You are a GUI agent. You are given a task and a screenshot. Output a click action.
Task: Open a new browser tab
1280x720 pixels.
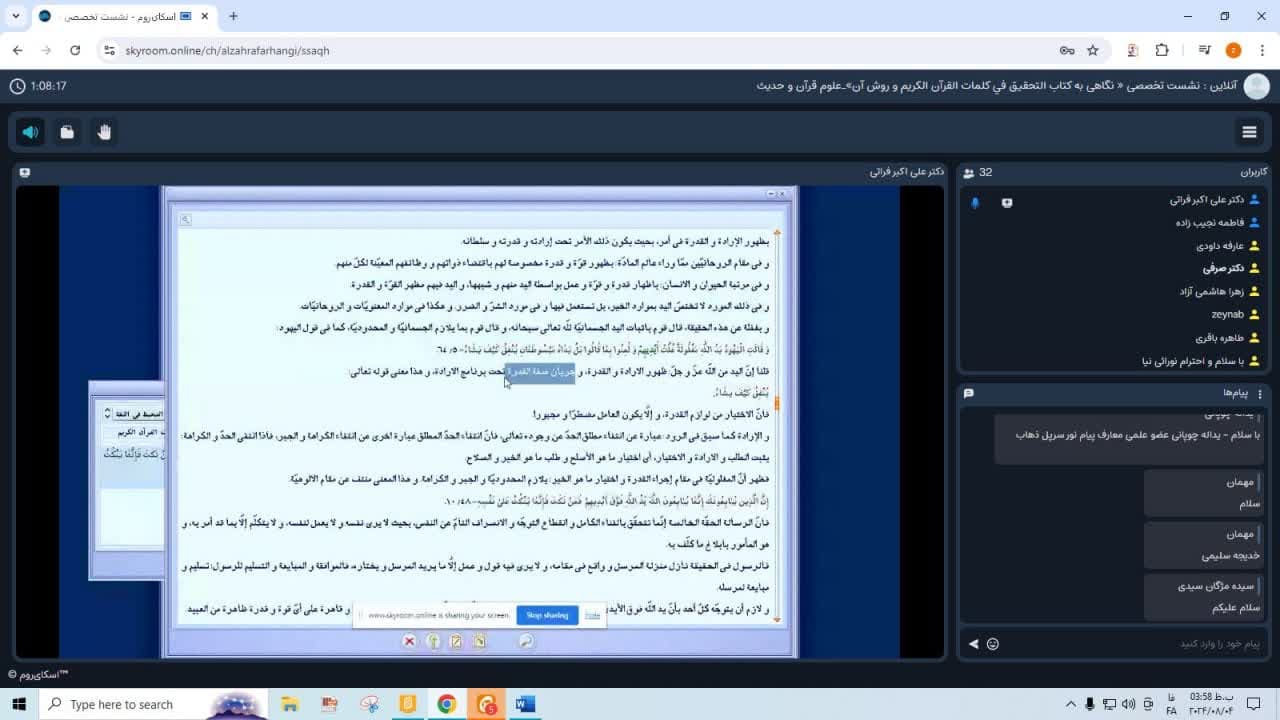(x=233, y=16)
